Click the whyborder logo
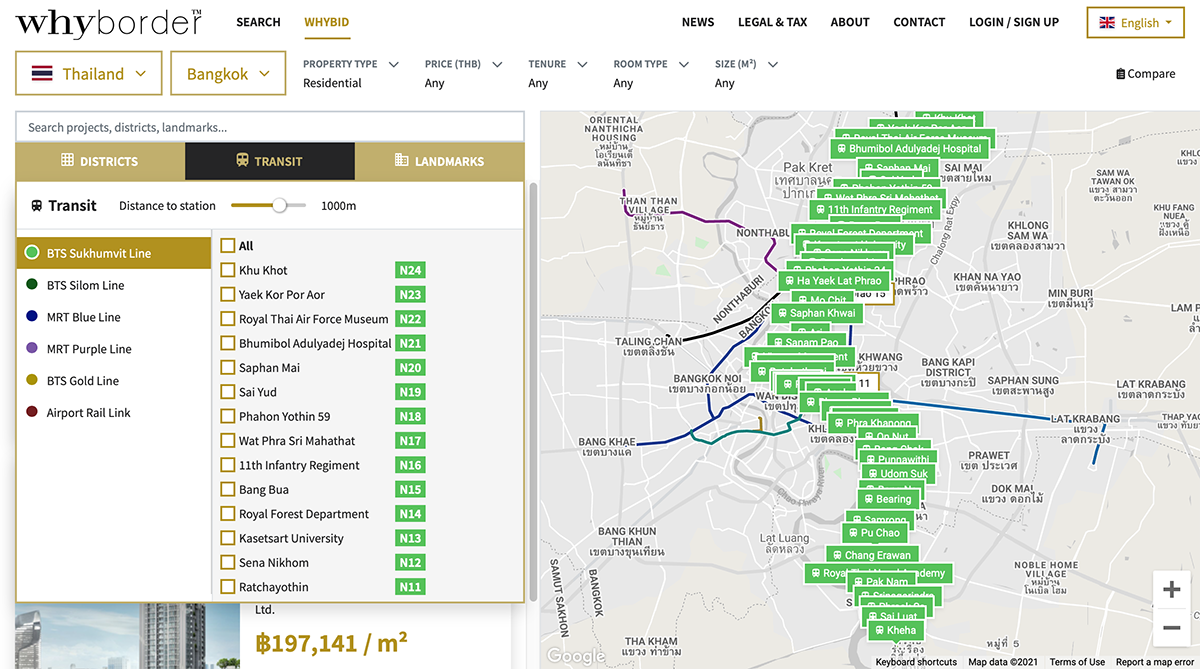1200x669 pixels. tap(109, 22)
